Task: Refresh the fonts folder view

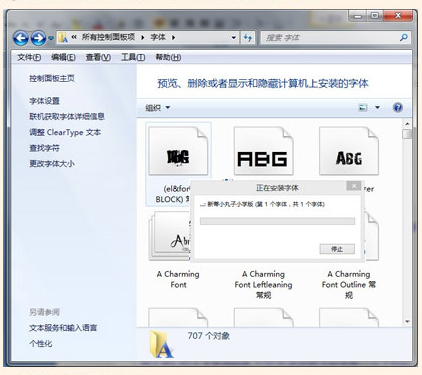Action: [248, 38]
